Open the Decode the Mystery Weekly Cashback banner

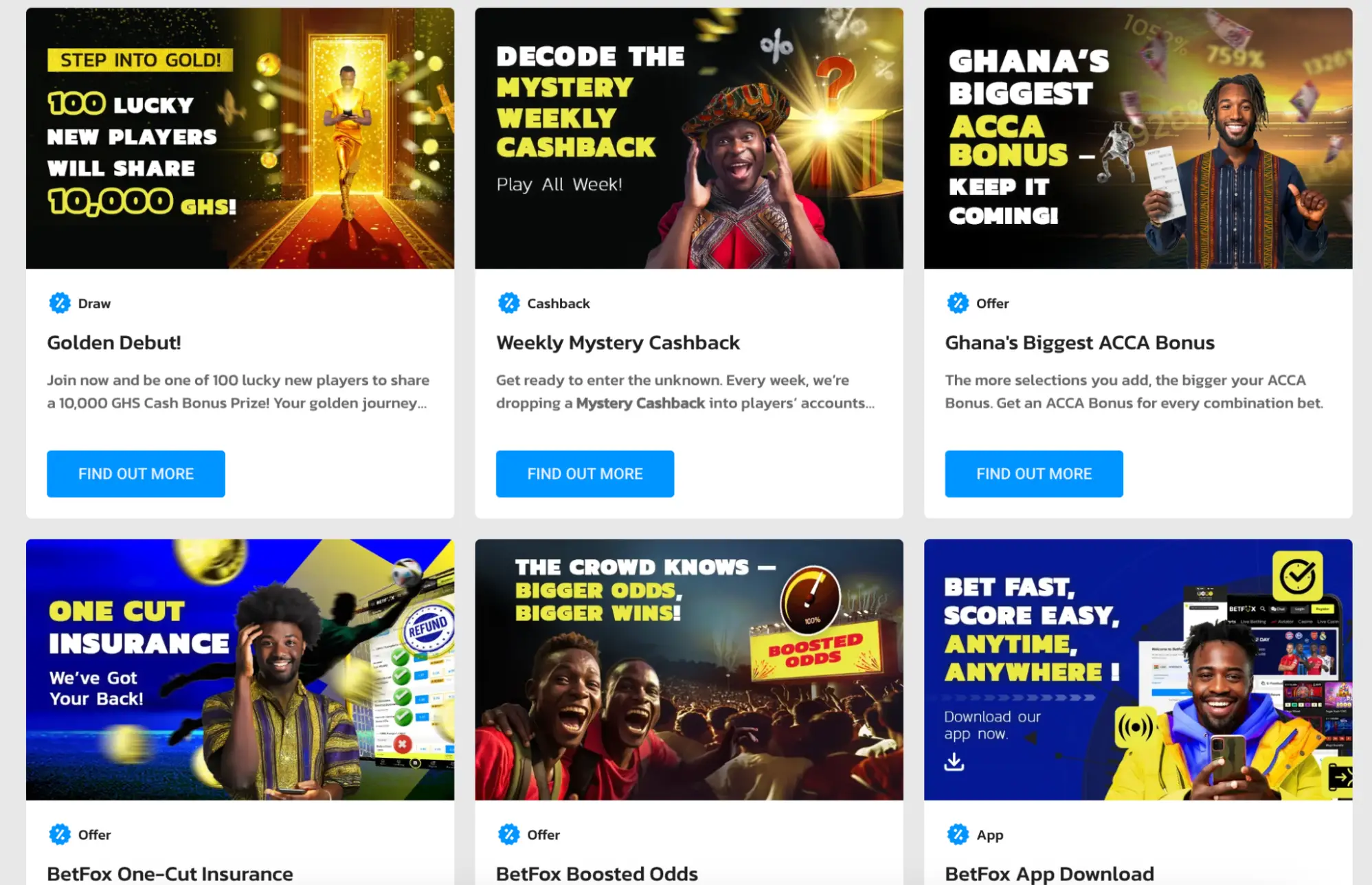[689, 138]
